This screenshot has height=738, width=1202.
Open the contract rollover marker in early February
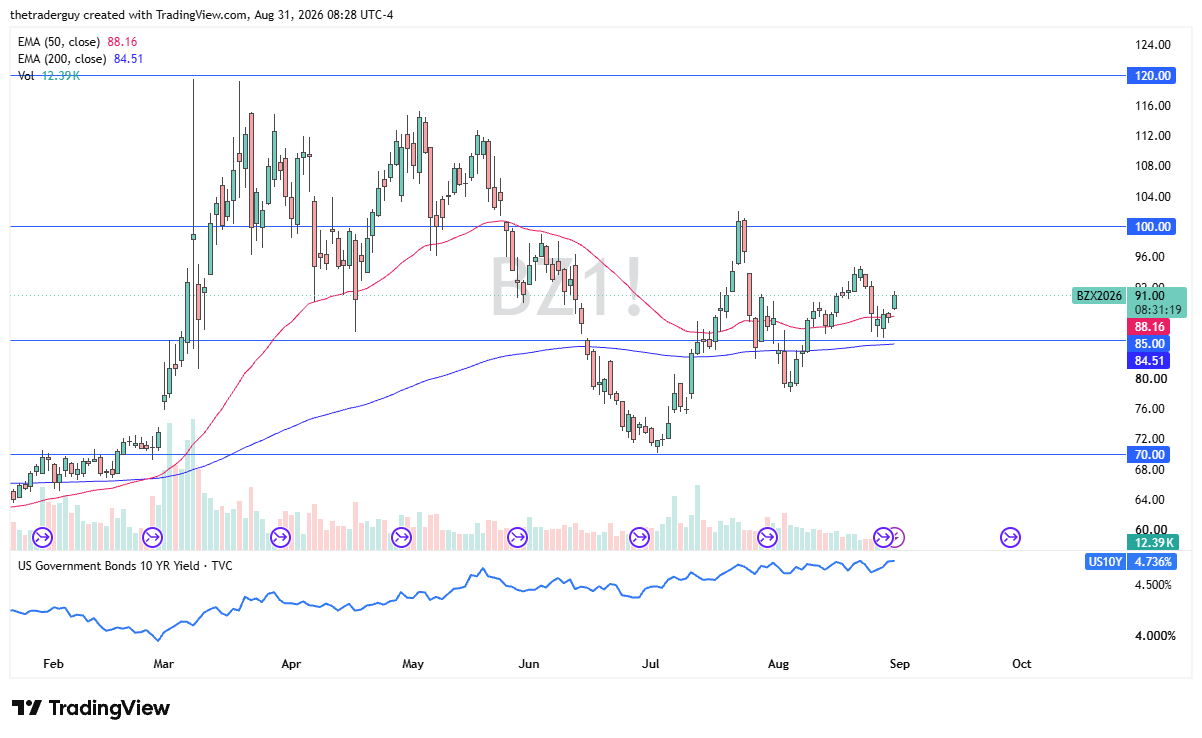tap(42, 538)
